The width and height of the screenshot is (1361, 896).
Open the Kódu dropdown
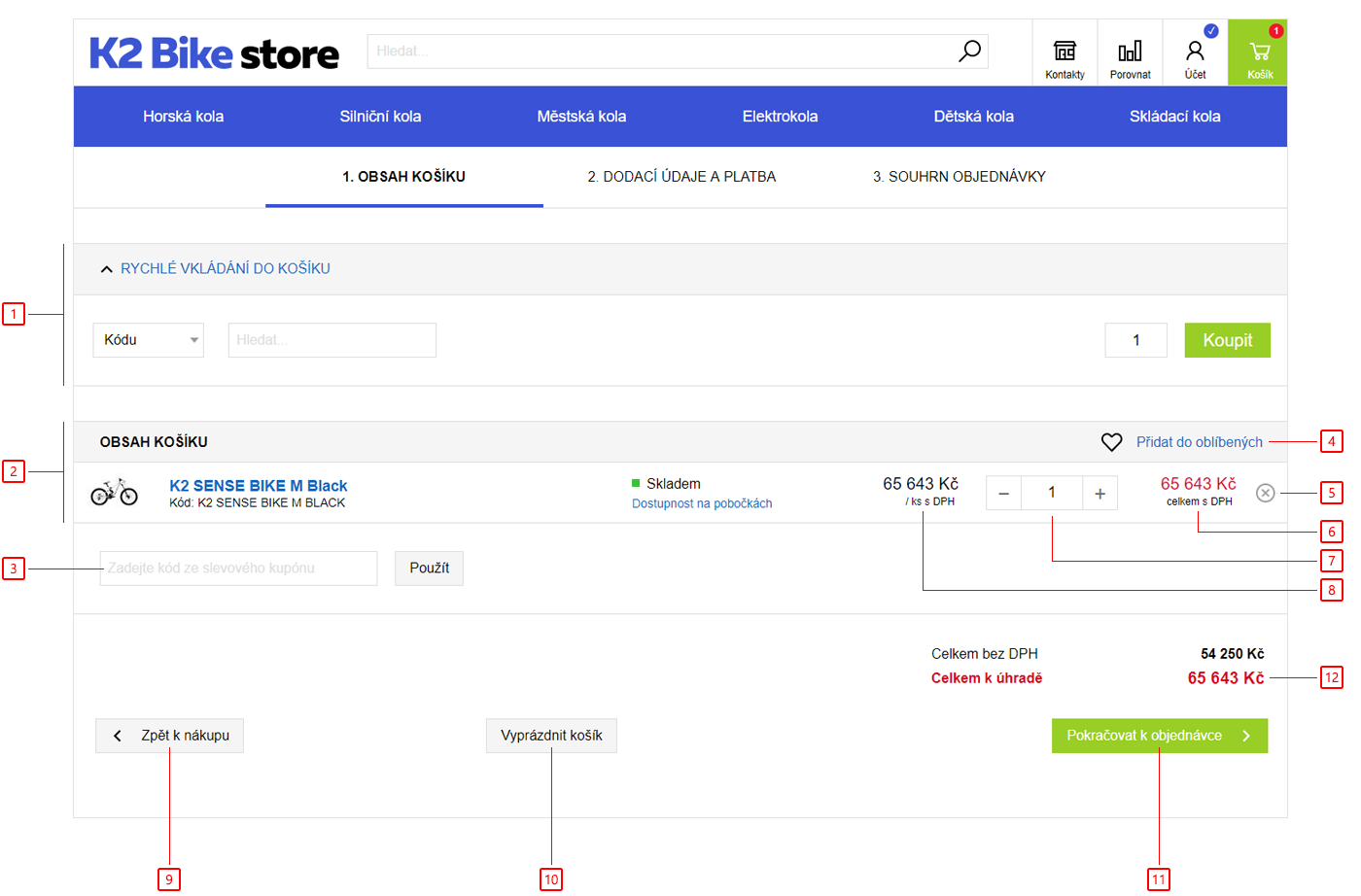(x=149, y=340)
